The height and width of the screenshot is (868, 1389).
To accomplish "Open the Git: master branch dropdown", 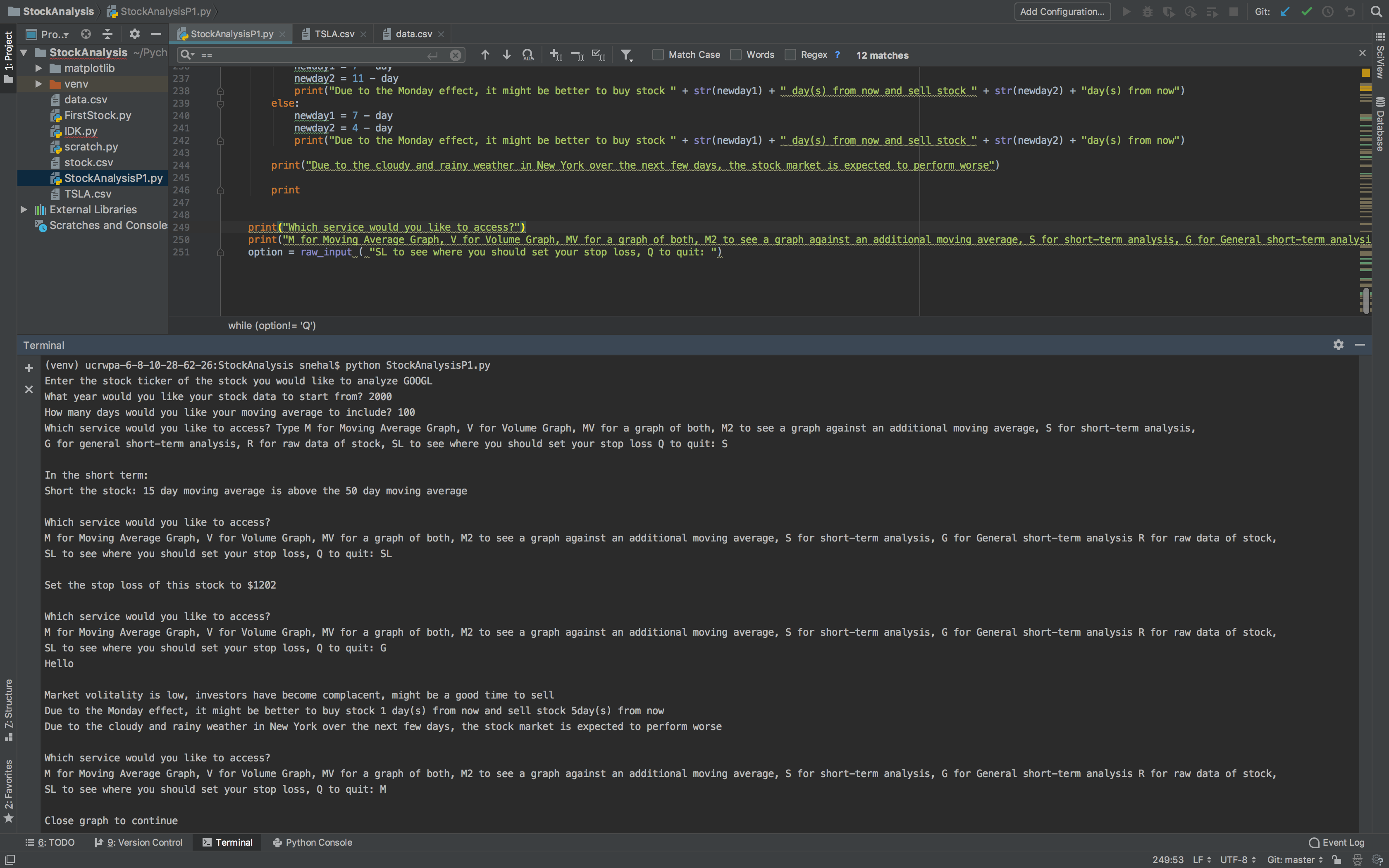I will 1294,859.
